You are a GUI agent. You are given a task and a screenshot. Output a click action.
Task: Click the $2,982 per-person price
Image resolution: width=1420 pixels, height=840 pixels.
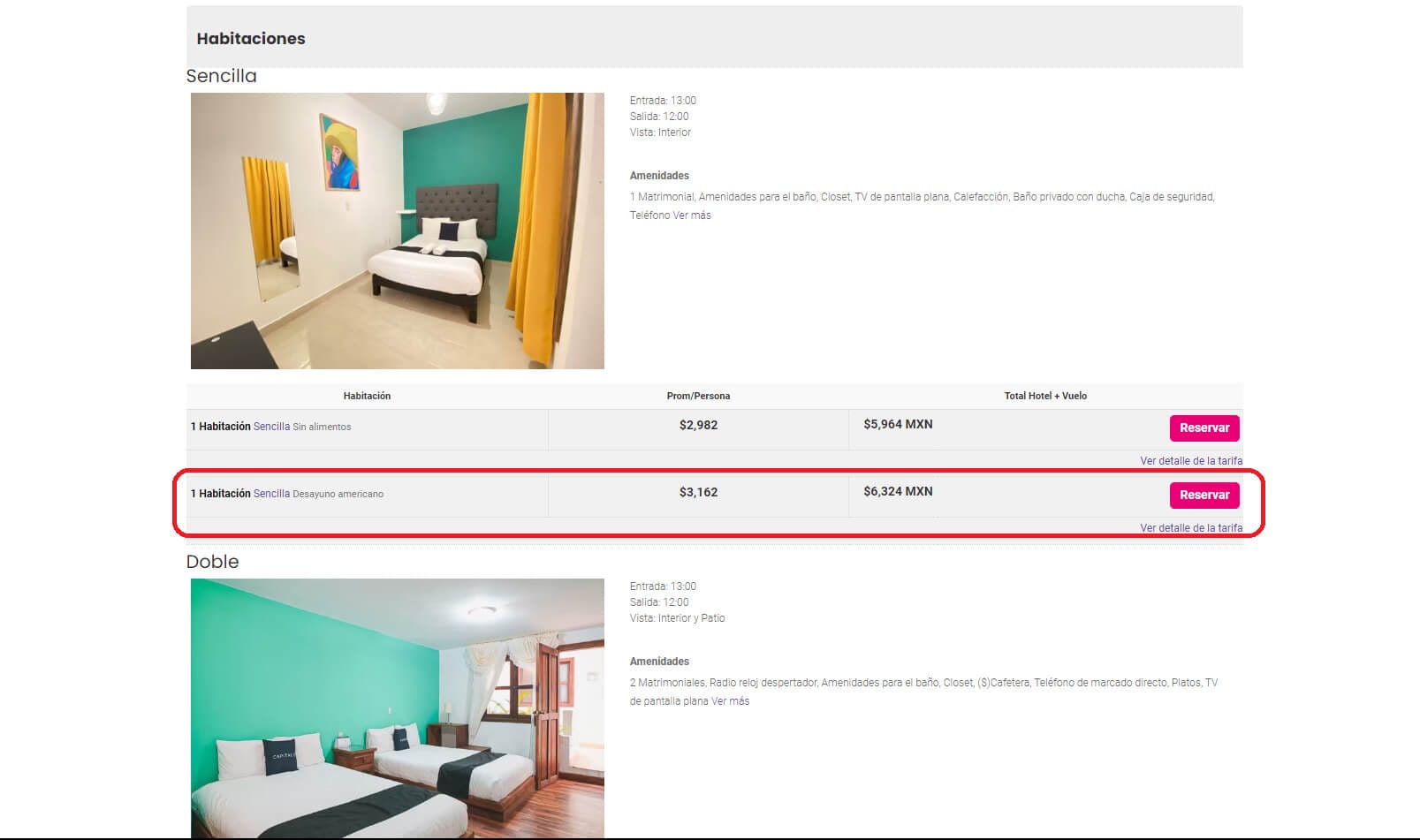[x=698, y=425]
